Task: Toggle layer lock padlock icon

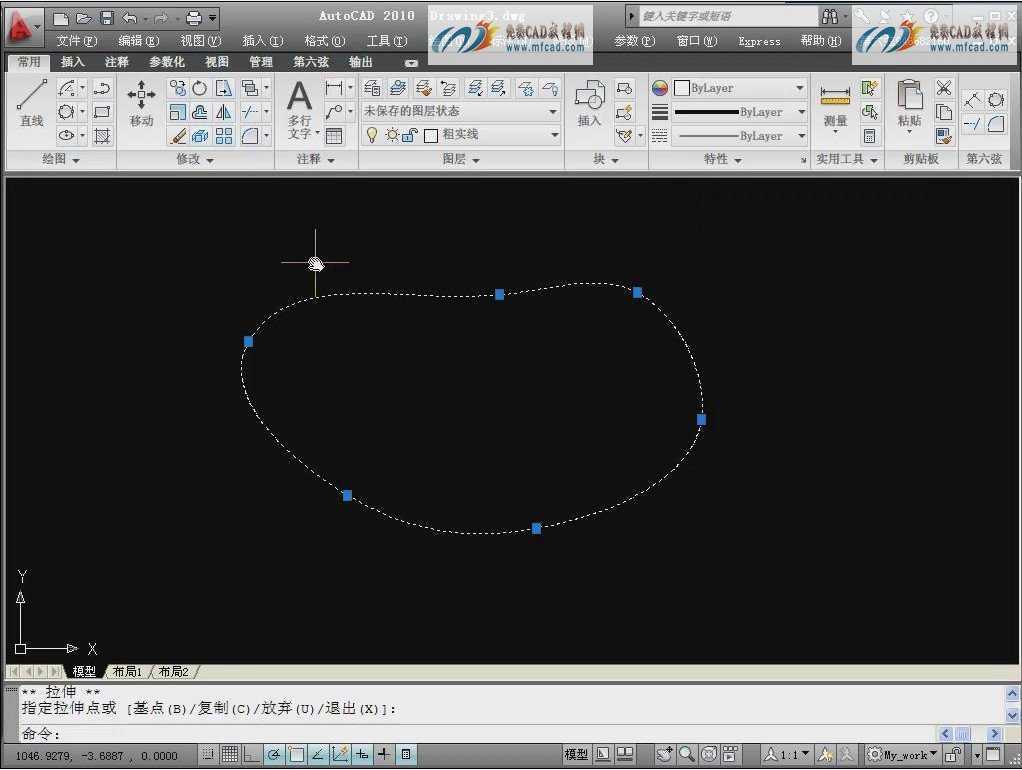Action: pyautogui.click(x=409, y=135)
